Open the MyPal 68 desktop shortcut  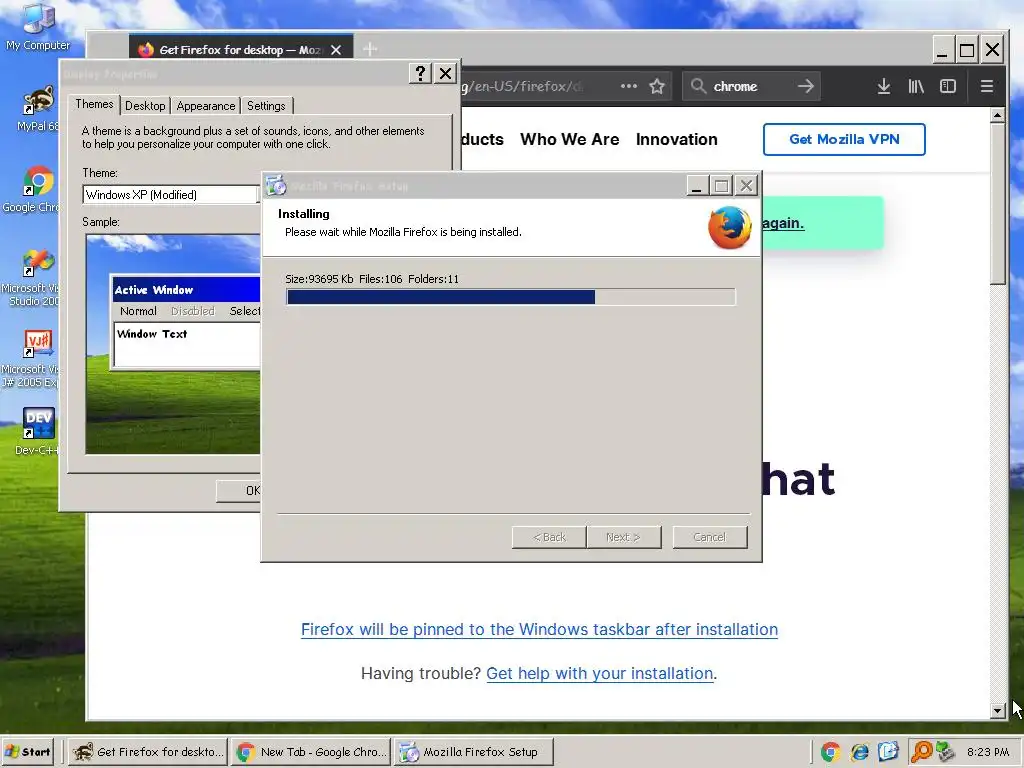[x=36, y=108]
